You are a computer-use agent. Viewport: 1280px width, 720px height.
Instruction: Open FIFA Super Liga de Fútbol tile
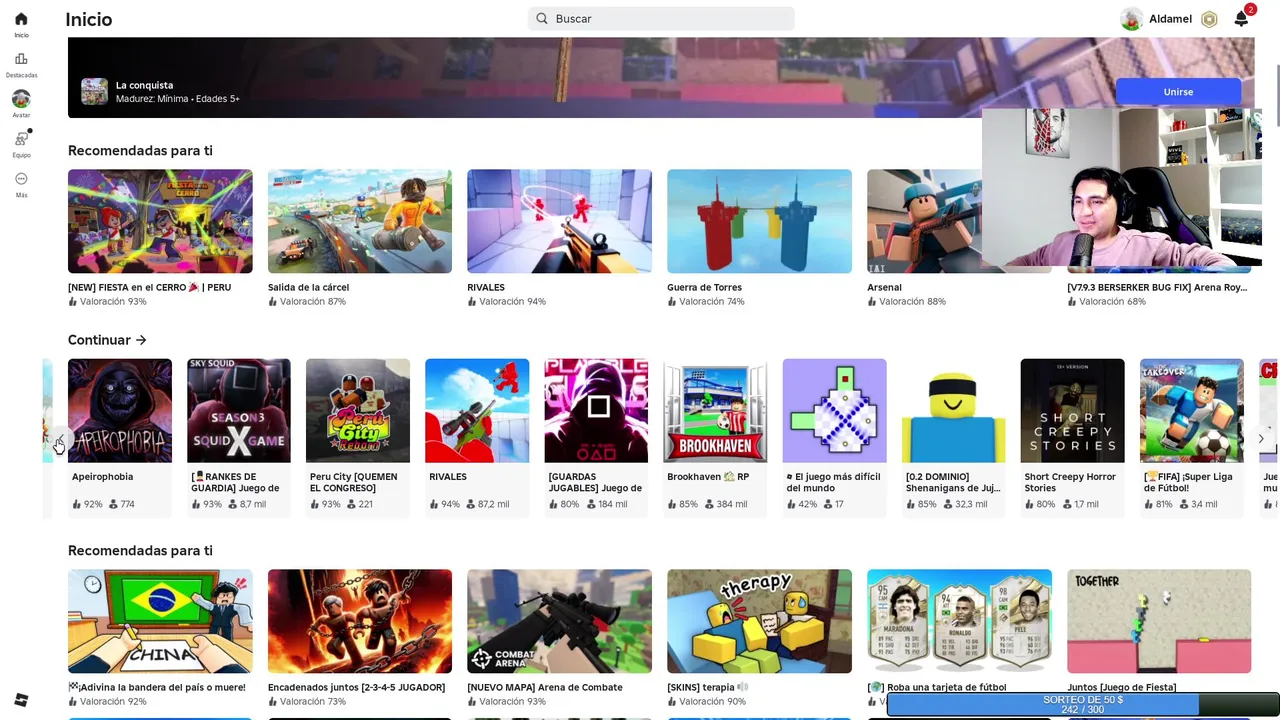point(1191,411)
